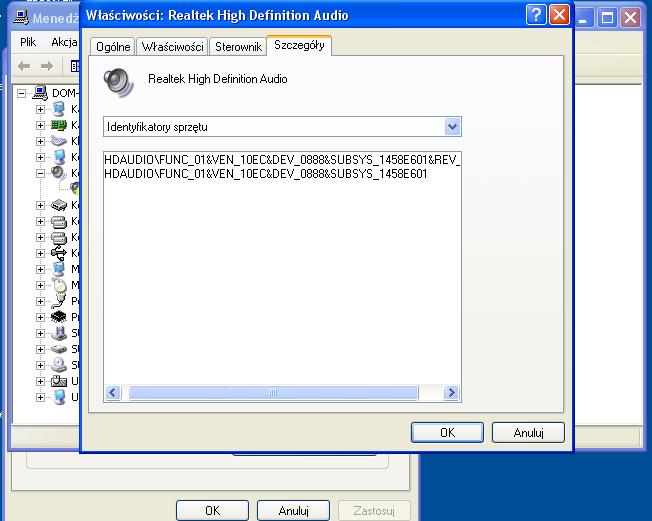Click the Forward arrow in Device Manager toolbar
The image size is (652, 521).
tap(47, 66)
